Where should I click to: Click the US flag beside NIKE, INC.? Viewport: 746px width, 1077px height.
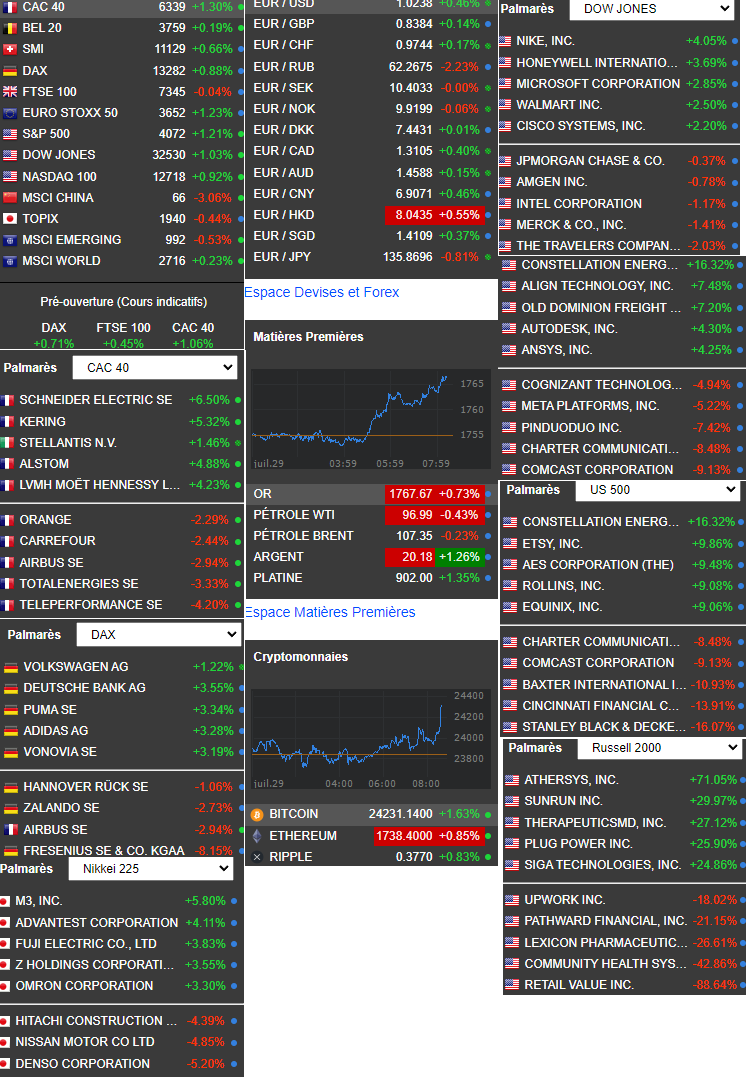[505, 41]
